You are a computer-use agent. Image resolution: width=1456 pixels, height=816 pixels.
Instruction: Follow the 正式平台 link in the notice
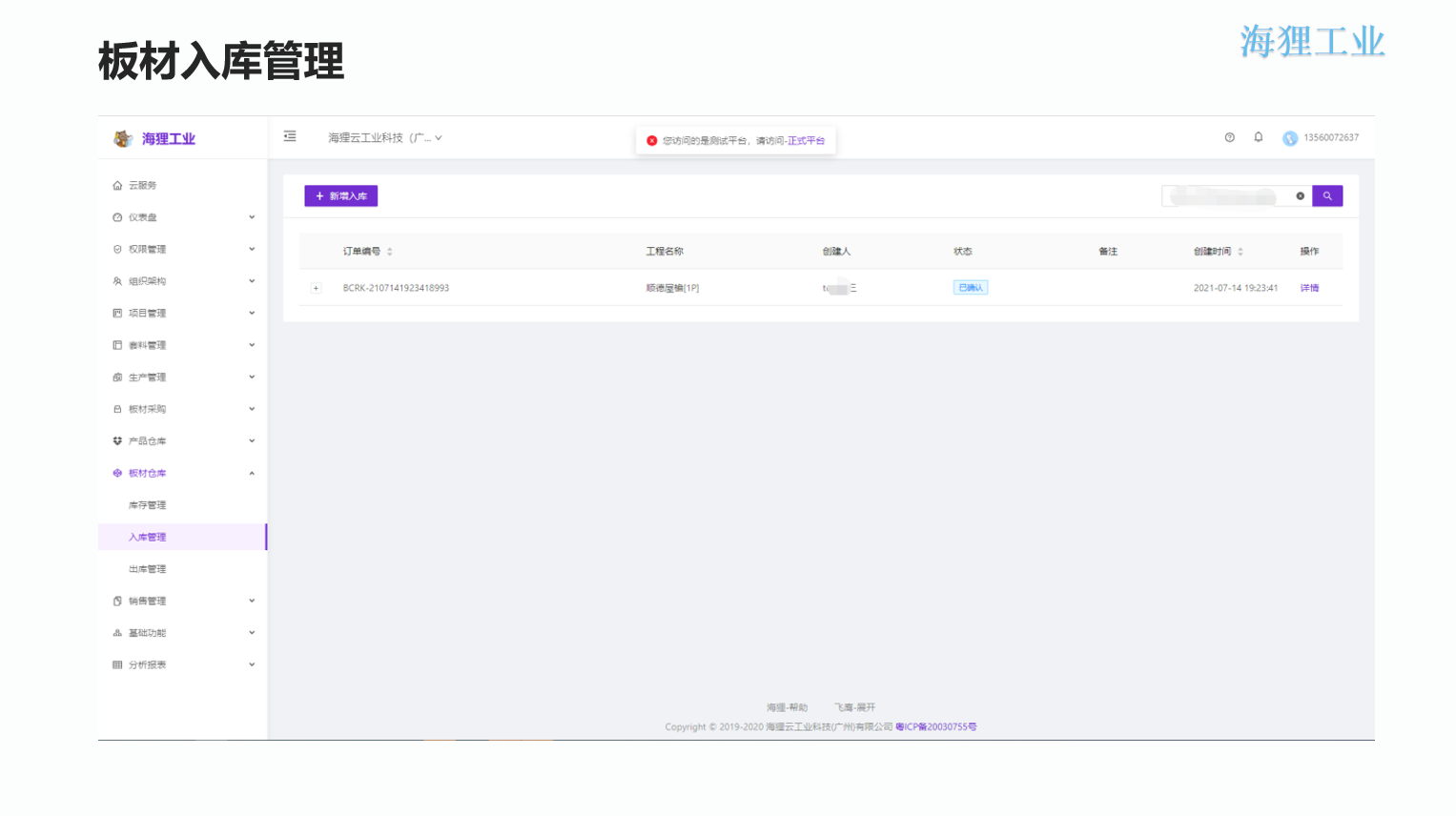point(806,141)
